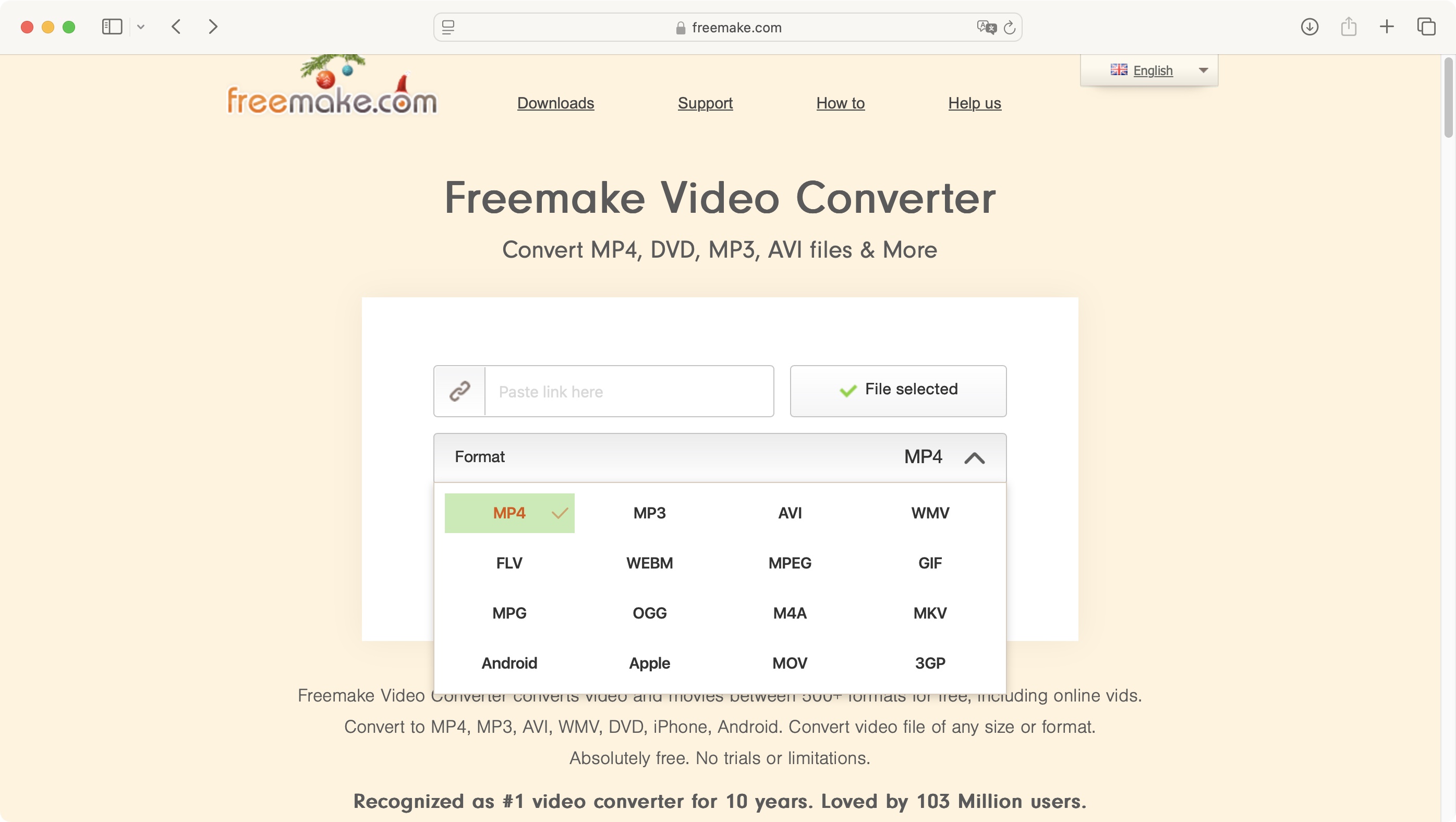This screenshot has height=822, width=1456.
Task: Open the Downloads menu item
Action: [x=555, y=103]
